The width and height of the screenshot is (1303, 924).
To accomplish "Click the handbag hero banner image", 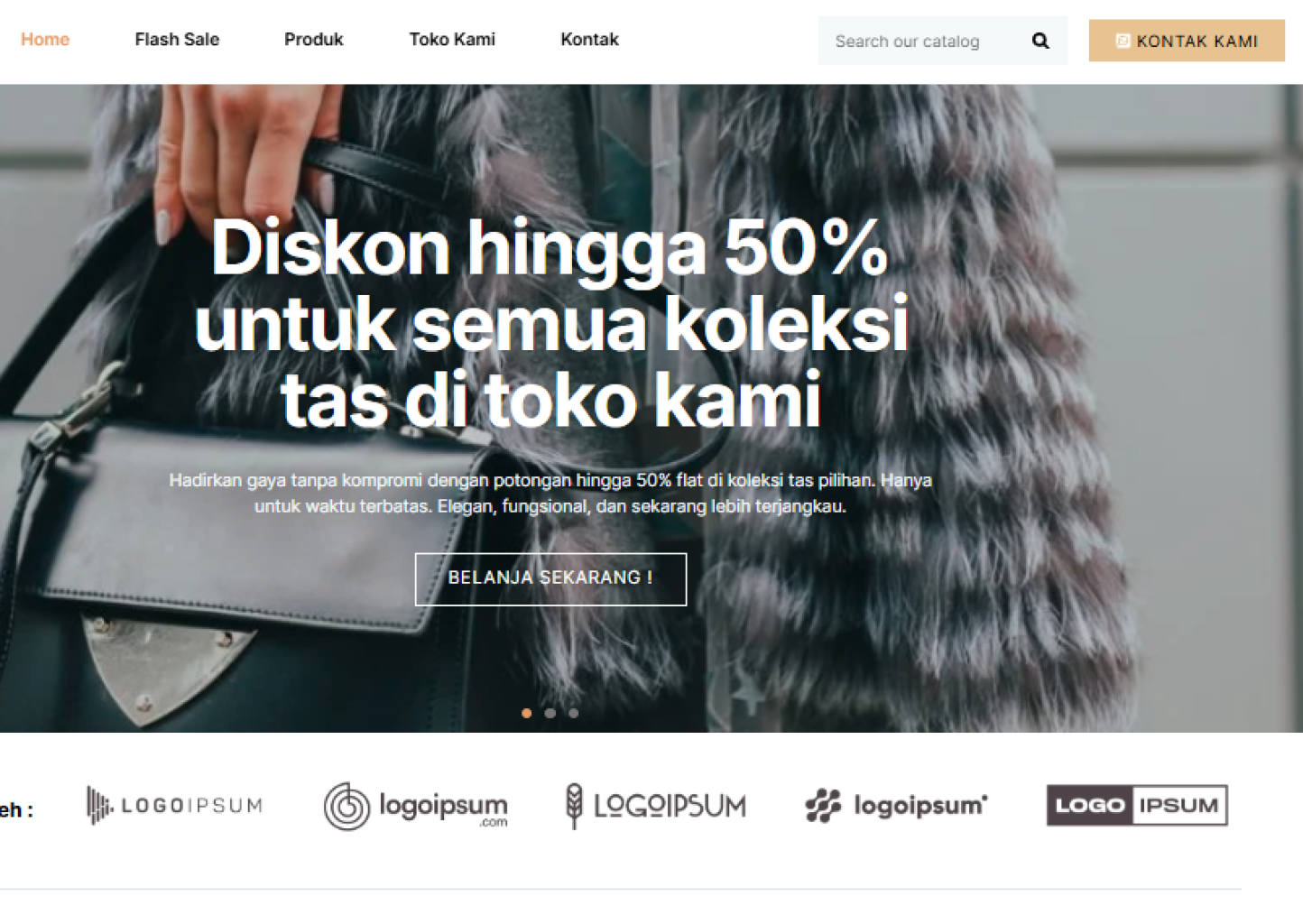I will [x=651, y=408].
